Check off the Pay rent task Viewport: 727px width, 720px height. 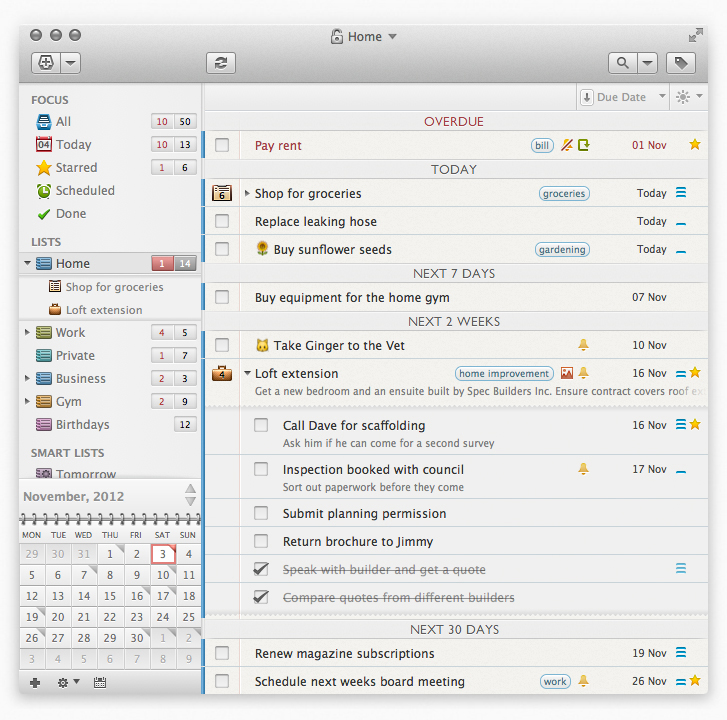[222, 145]
